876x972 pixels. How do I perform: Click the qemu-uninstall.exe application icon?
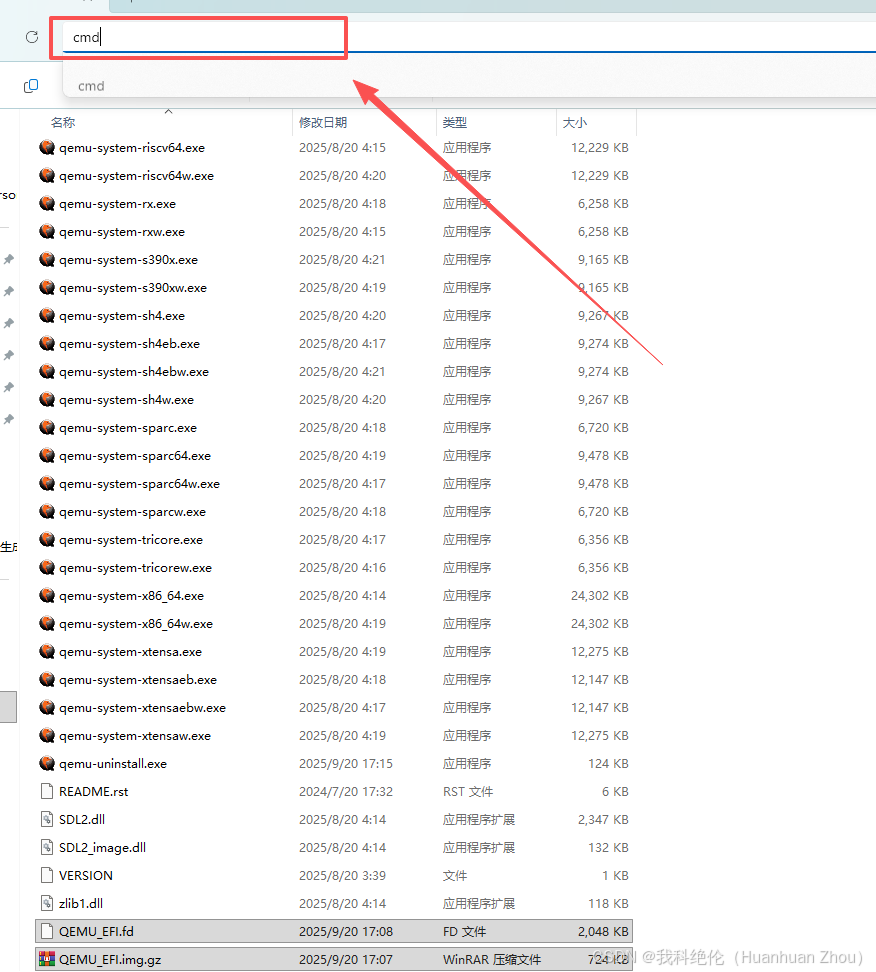[47, 763]
